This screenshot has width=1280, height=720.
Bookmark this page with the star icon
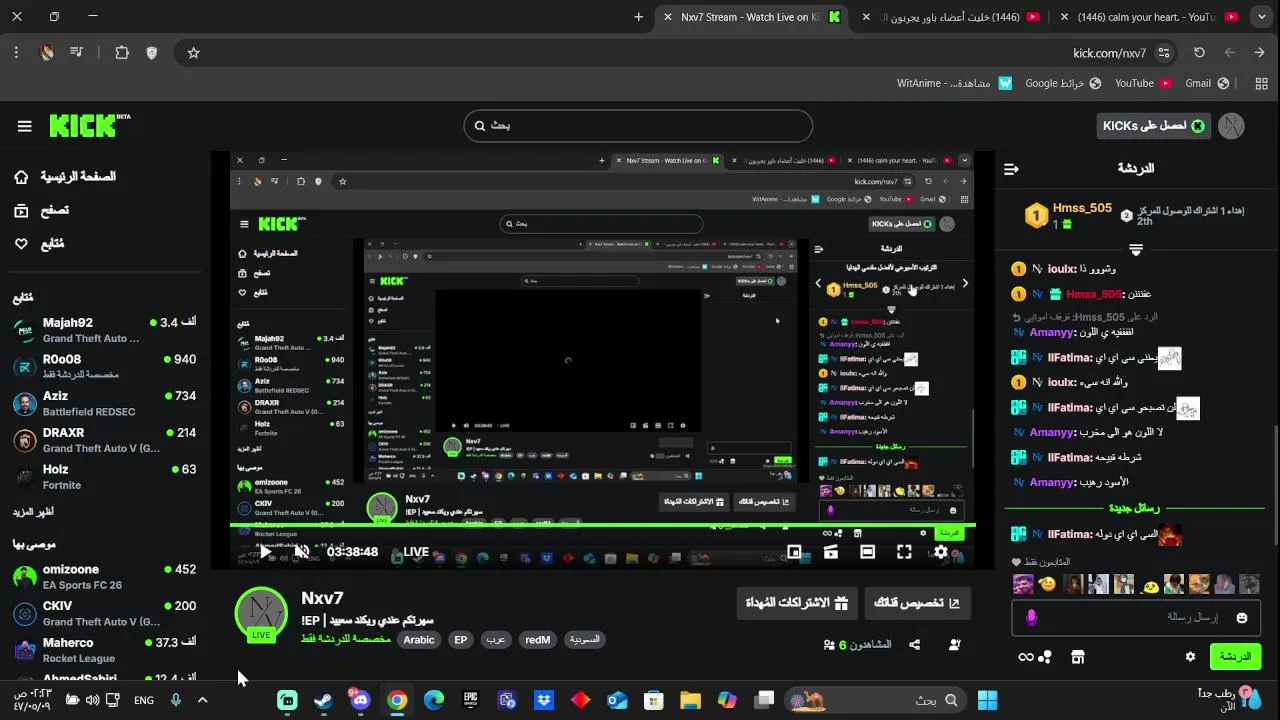(x=194, y=53)
